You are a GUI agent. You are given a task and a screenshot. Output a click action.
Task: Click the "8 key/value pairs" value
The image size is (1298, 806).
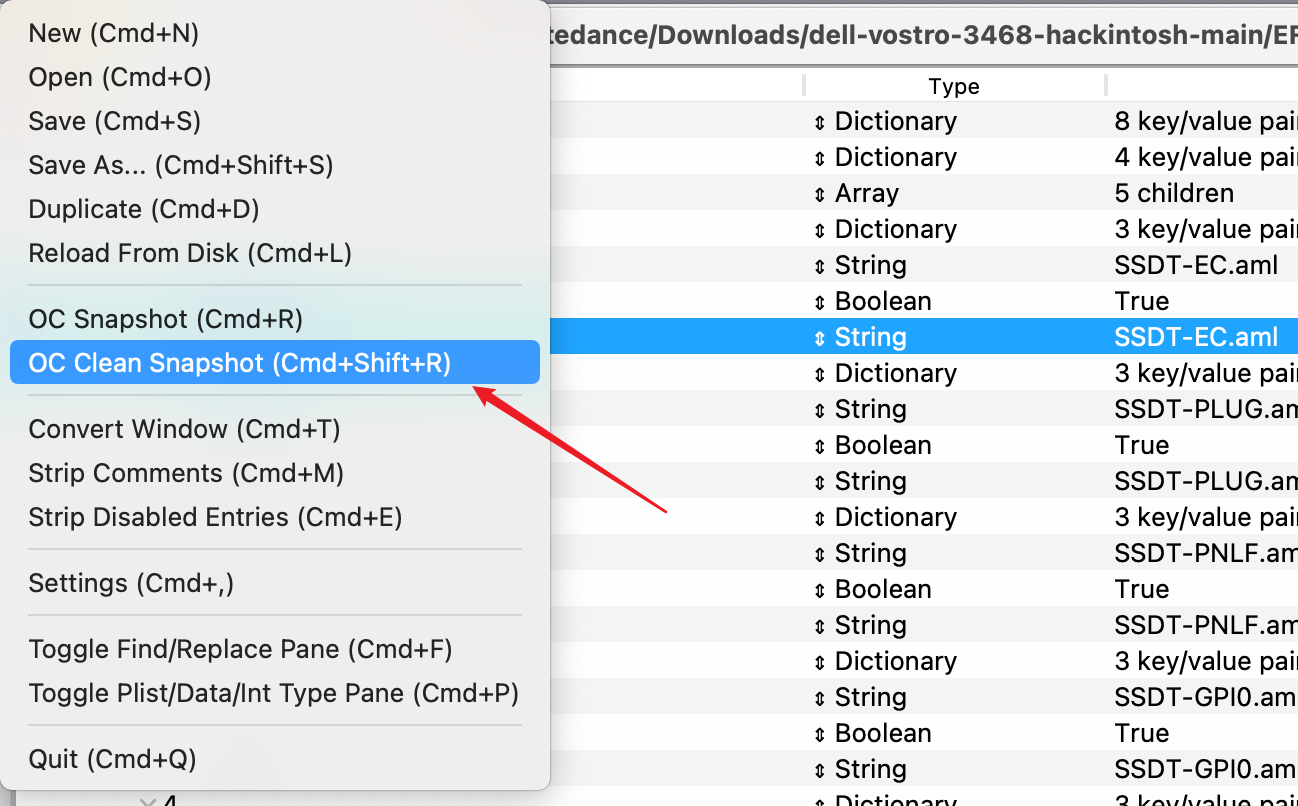click(1206, 121)
